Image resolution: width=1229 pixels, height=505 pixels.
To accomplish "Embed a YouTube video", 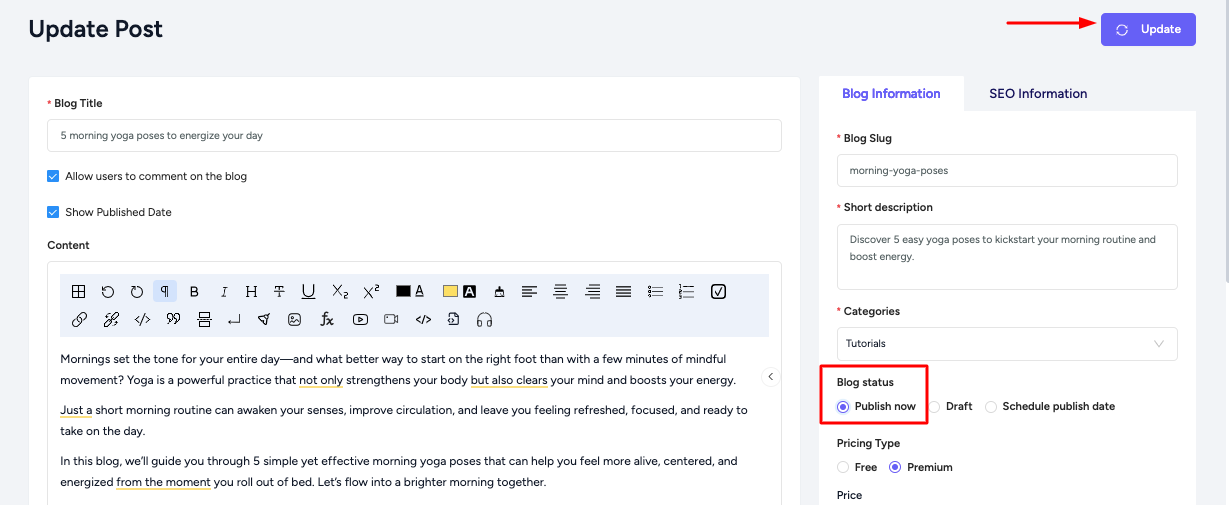I will [360, 320].
